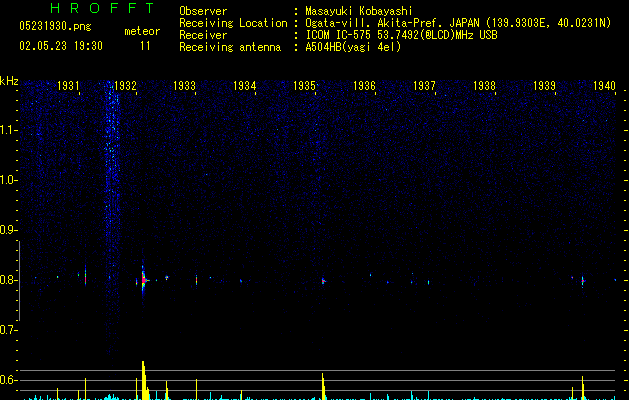Click the meteor echo near 1935
629x400 pixels.
[x=323, y=281]
